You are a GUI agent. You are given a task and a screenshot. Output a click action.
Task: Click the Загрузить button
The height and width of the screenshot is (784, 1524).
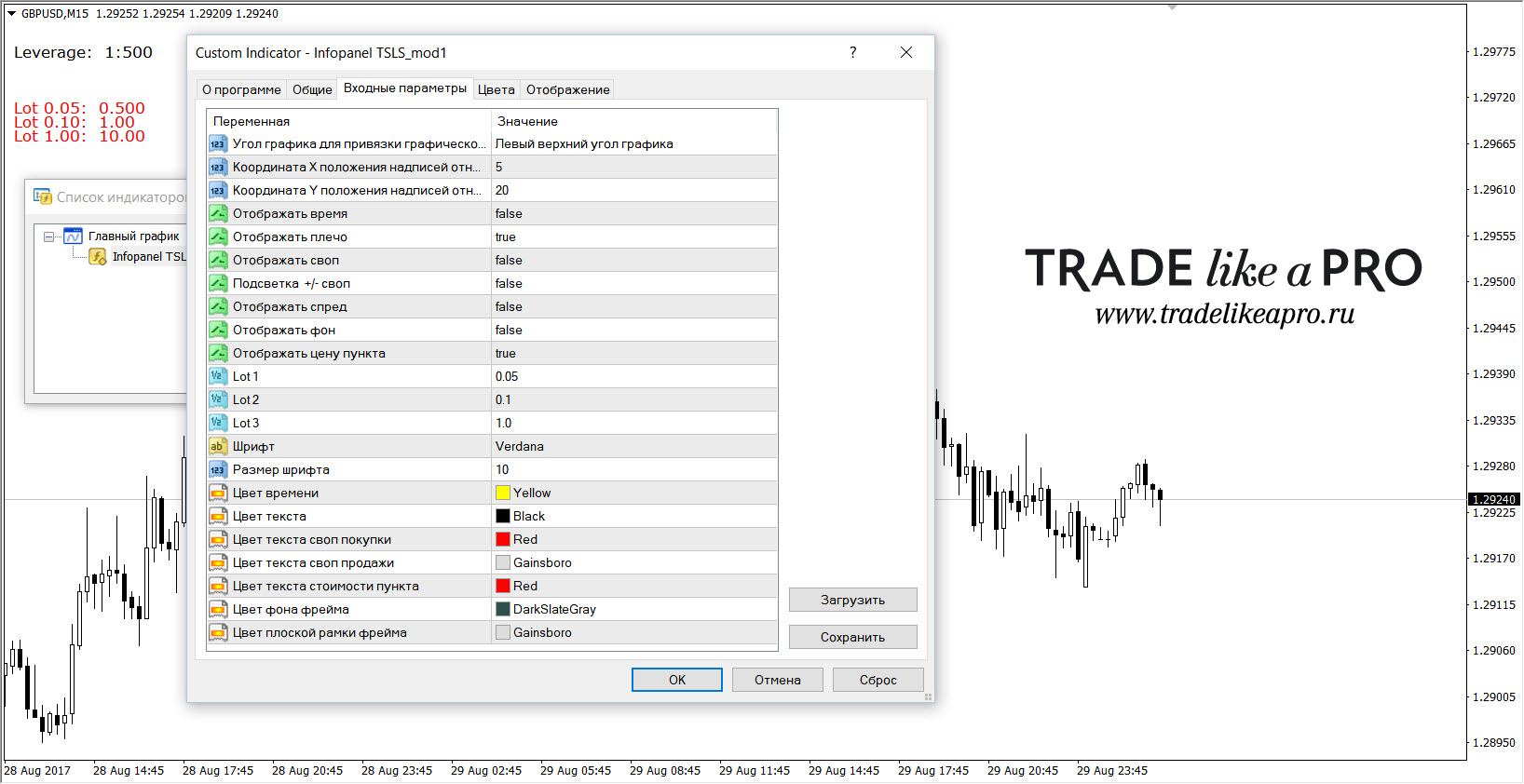[x=853, y=601]
